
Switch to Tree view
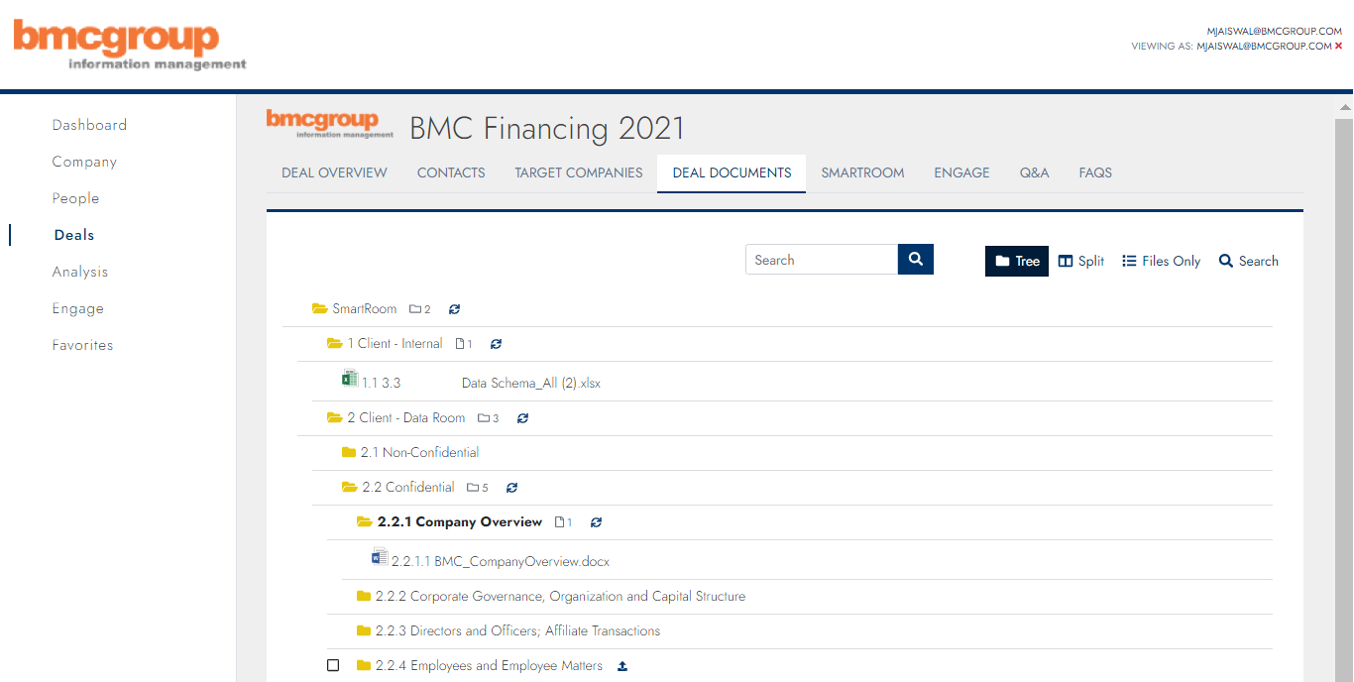pos(1017,261)
